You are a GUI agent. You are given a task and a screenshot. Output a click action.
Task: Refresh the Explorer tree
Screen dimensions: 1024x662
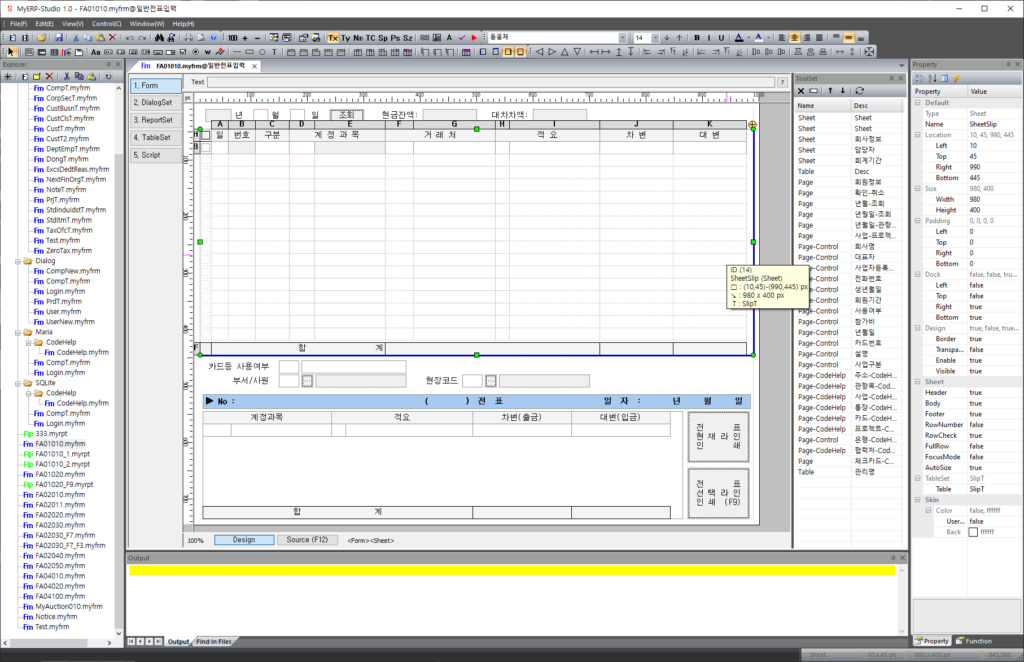click(x=108, y=76)
